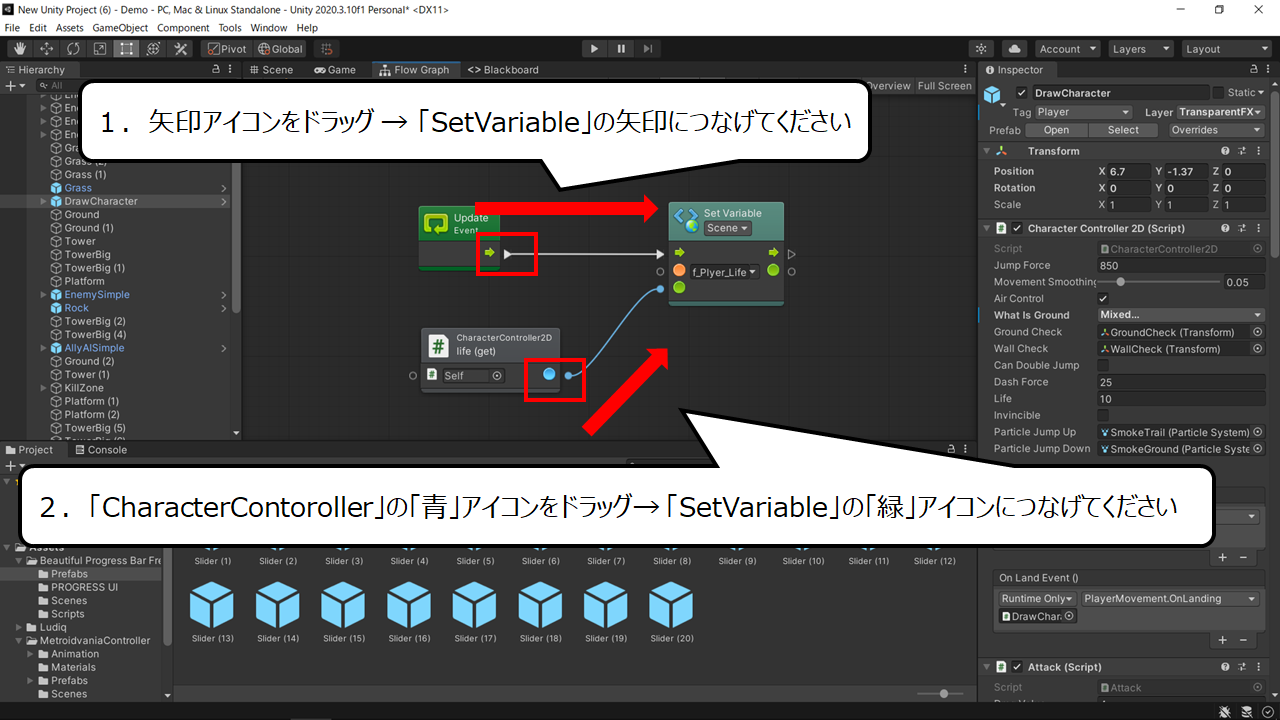1280x720 pixels.
Task: Pick object for Ground Check field
Action: coord(1257,332)
